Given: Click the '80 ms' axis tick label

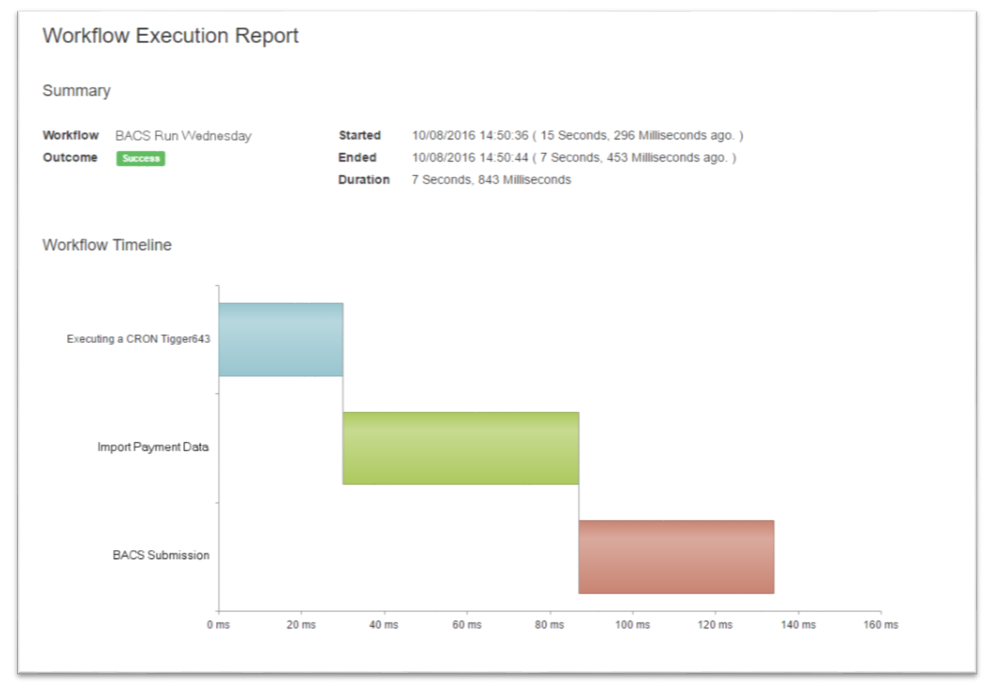Looking at the screenshot, I should click(x=549, y=625).
